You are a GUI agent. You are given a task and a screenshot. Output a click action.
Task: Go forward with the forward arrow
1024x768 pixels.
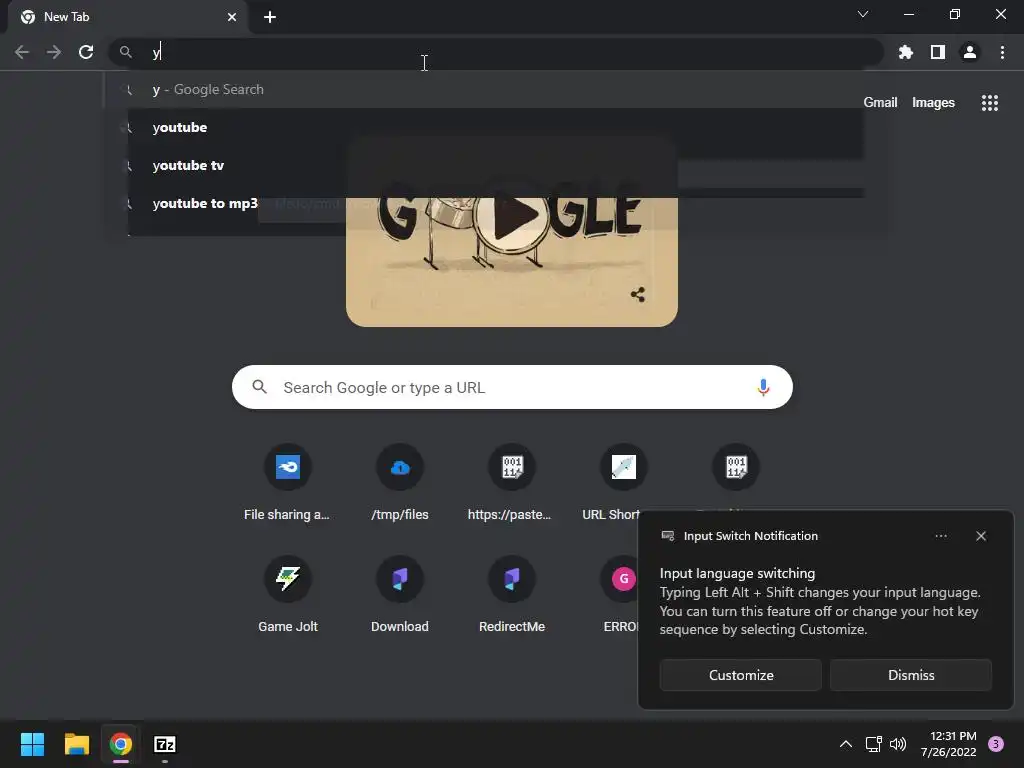54,52
